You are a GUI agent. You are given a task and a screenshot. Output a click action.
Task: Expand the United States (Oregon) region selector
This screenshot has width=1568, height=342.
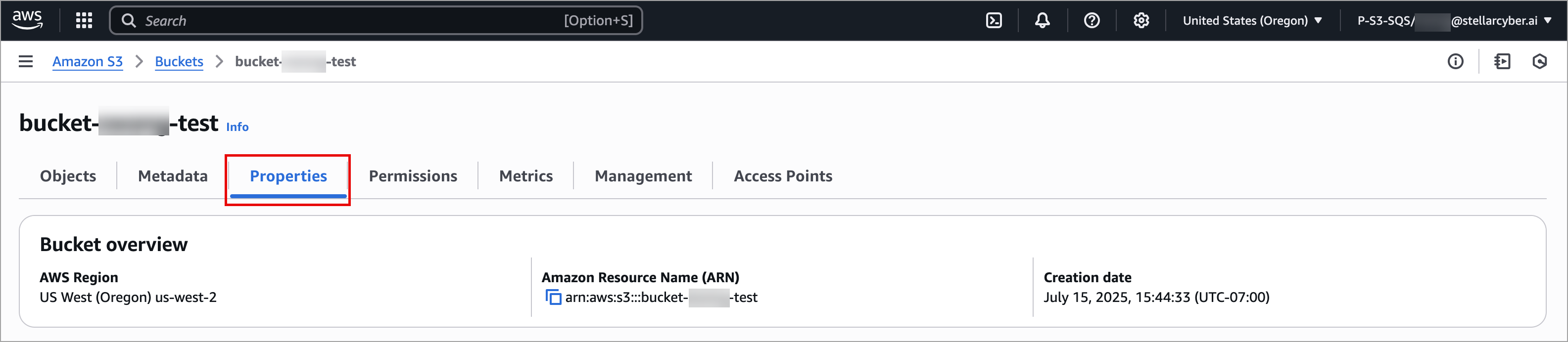1252,21
